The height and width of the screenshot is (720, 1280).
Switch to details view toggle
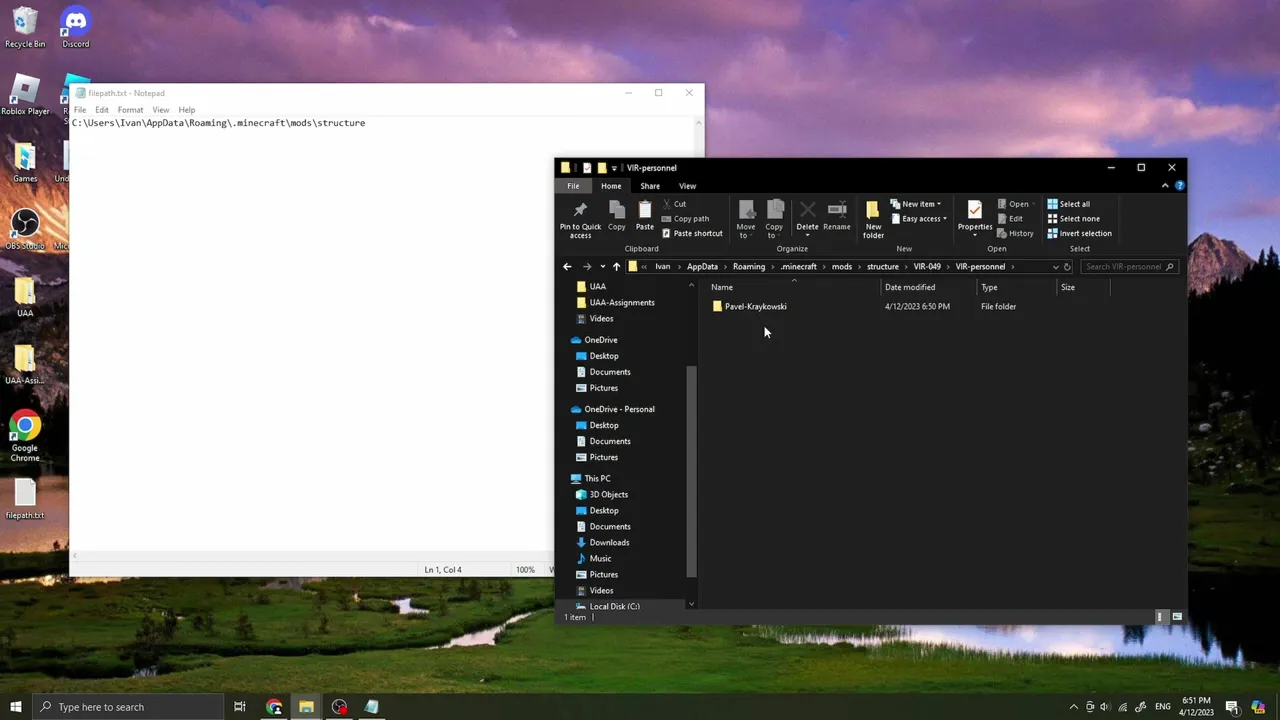[x=1160, y=617]
